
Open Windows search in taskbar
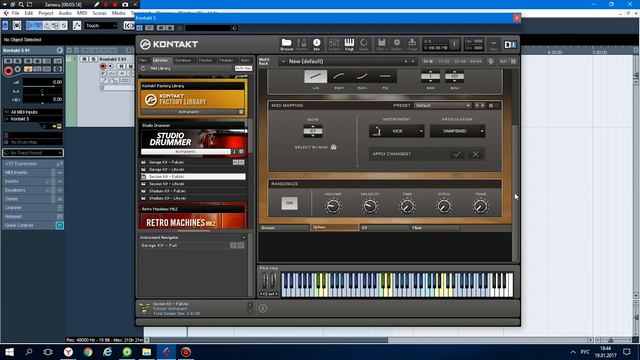[x=29, y=352]
